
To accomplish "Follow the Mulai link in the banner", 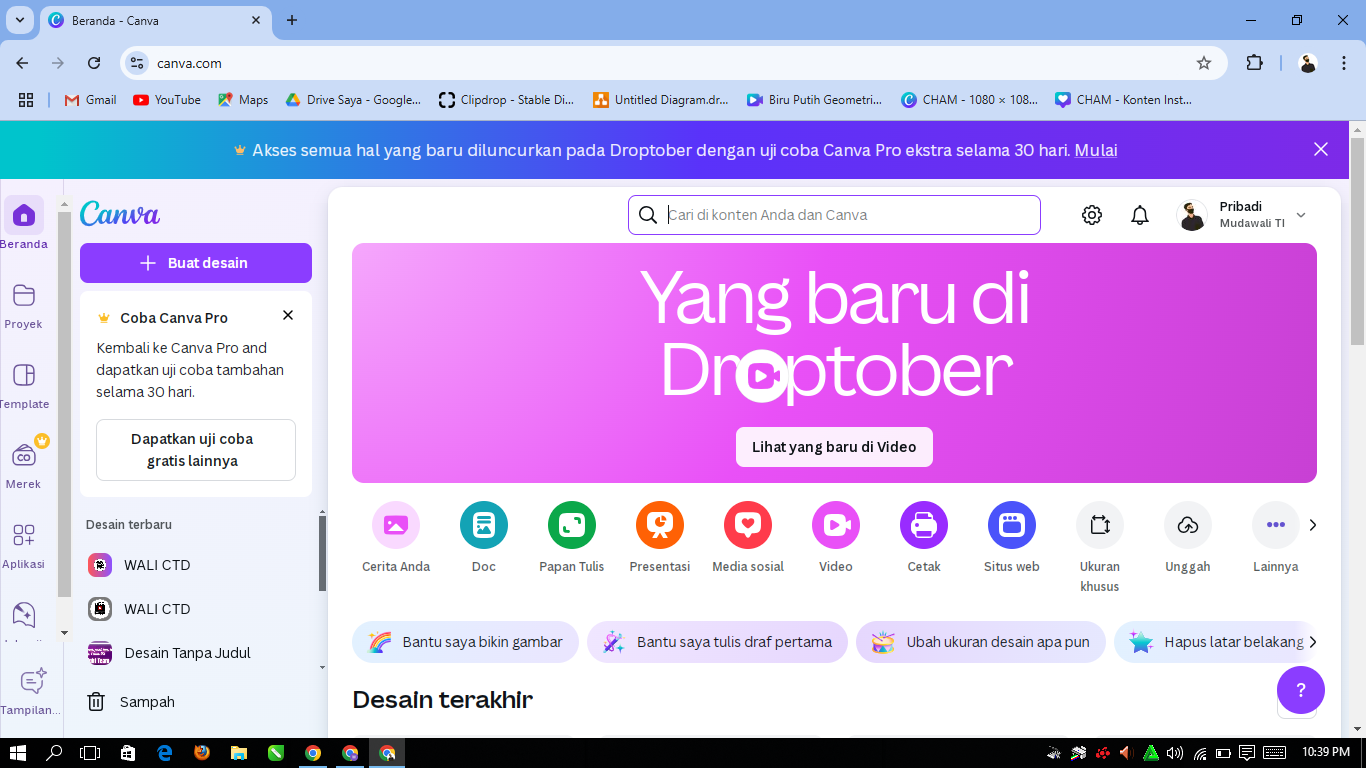I will tap(1096, 150).
